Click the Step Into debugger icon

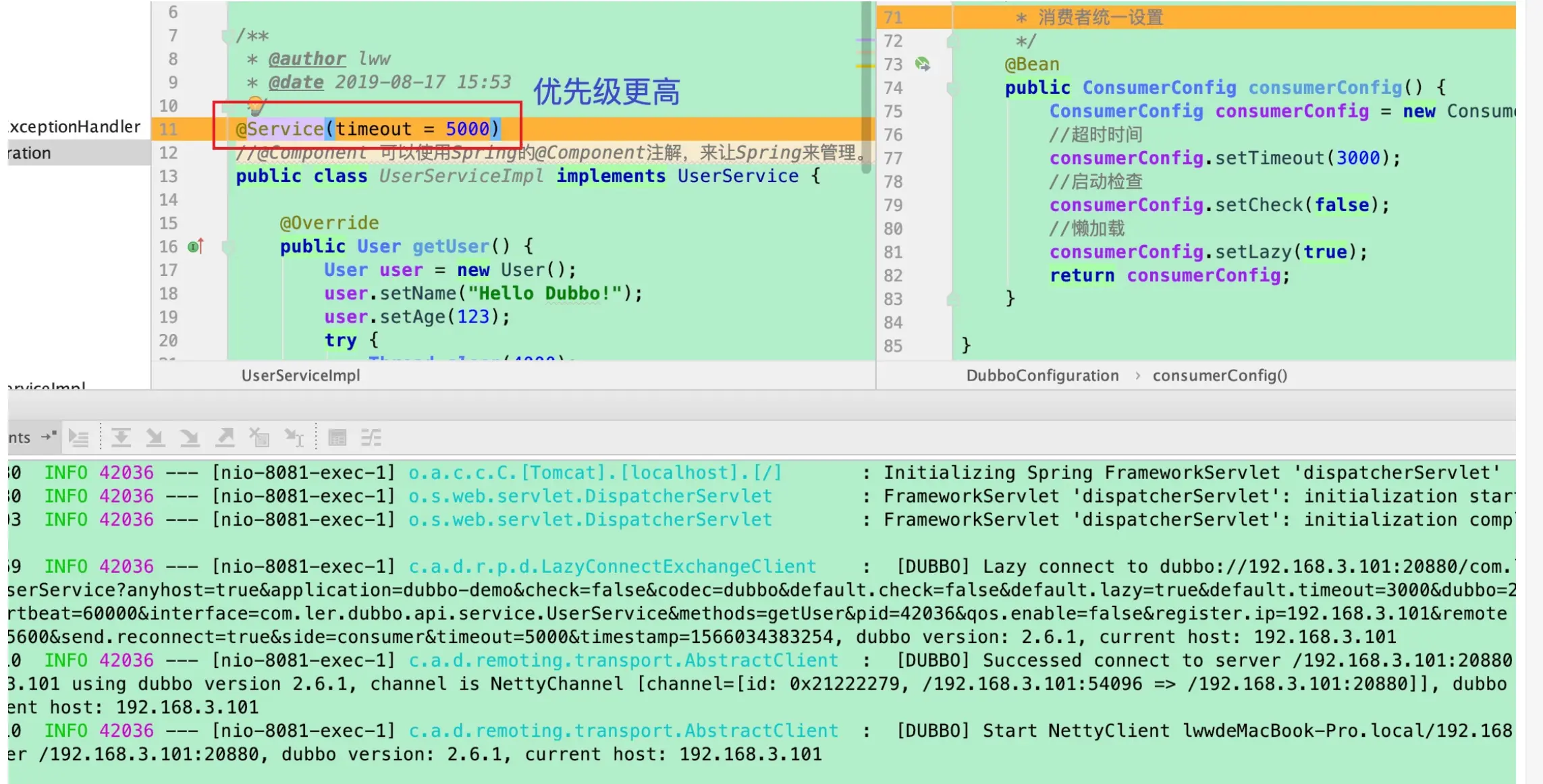click(x=155, y=439)
